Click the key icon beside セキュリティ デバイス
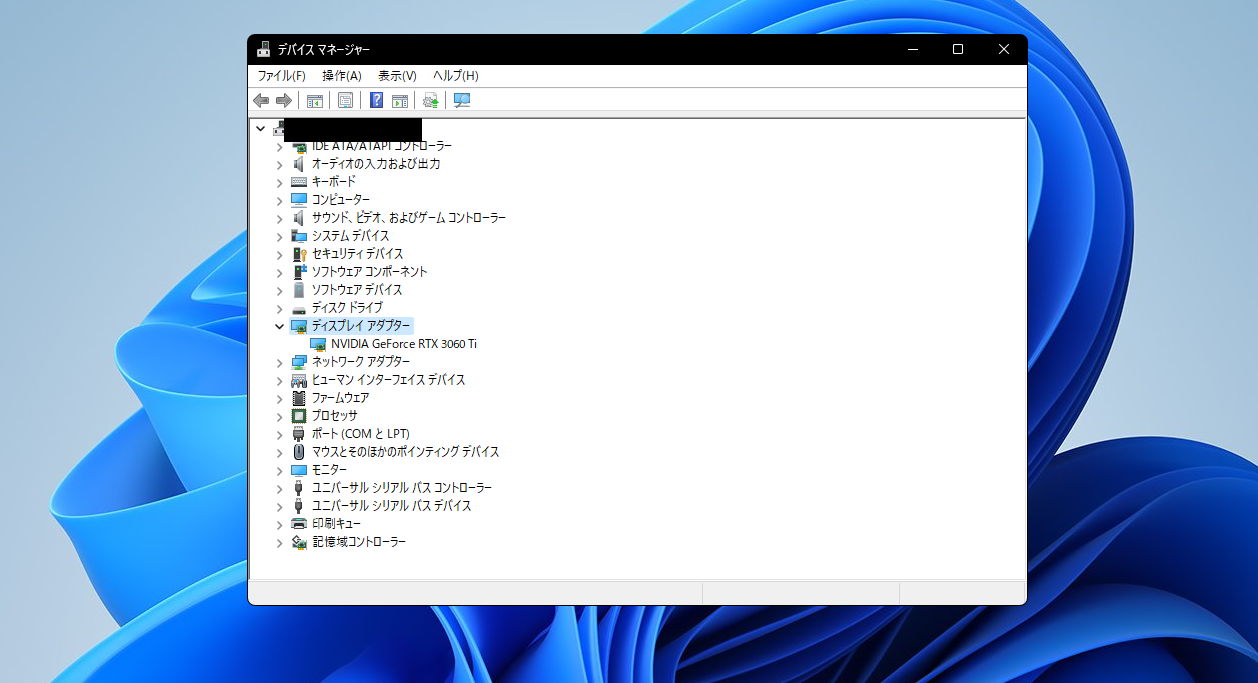The image size is (1258, 683). [x=299, y=254]
